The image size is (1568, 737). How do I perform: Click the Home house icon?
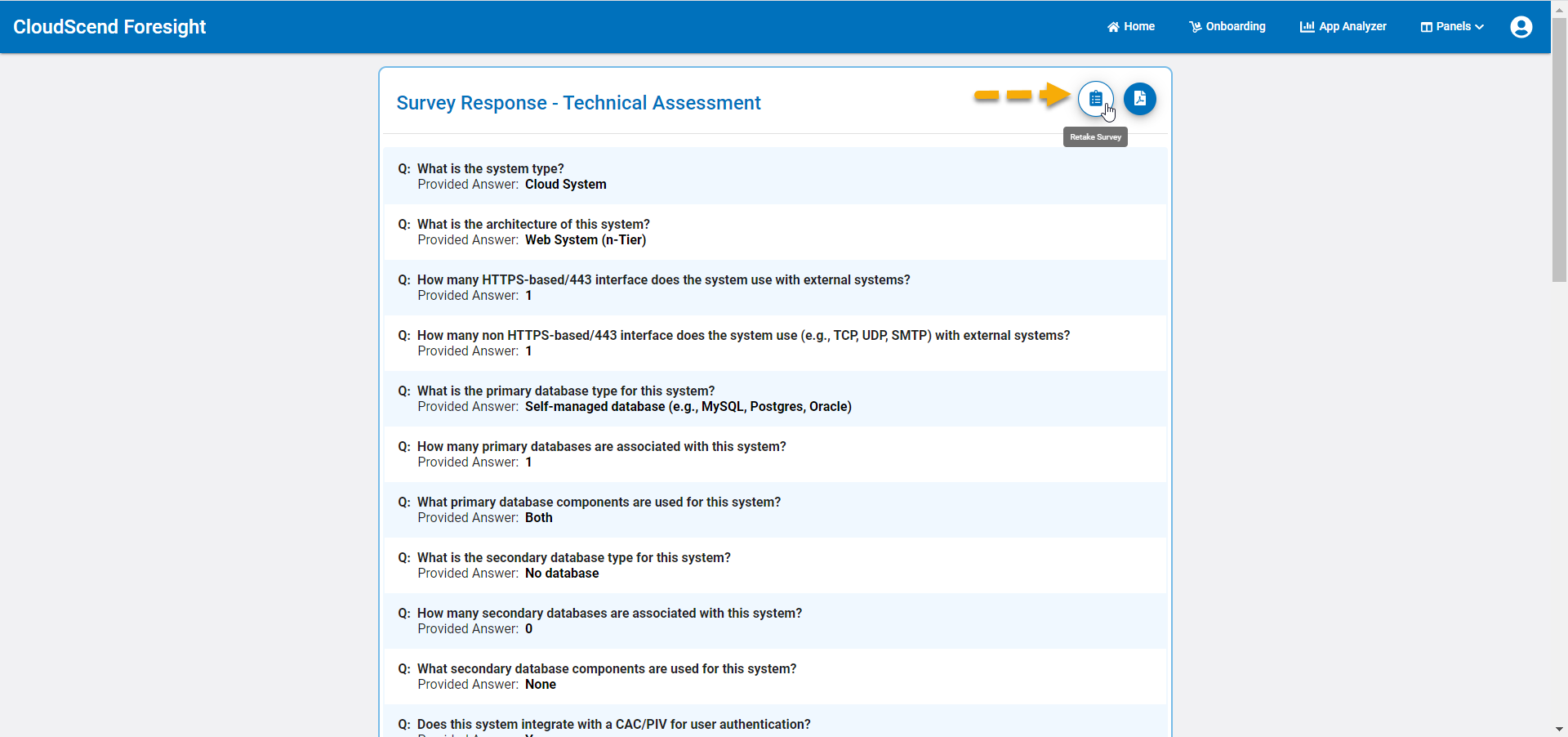[x=1113, y=27]
